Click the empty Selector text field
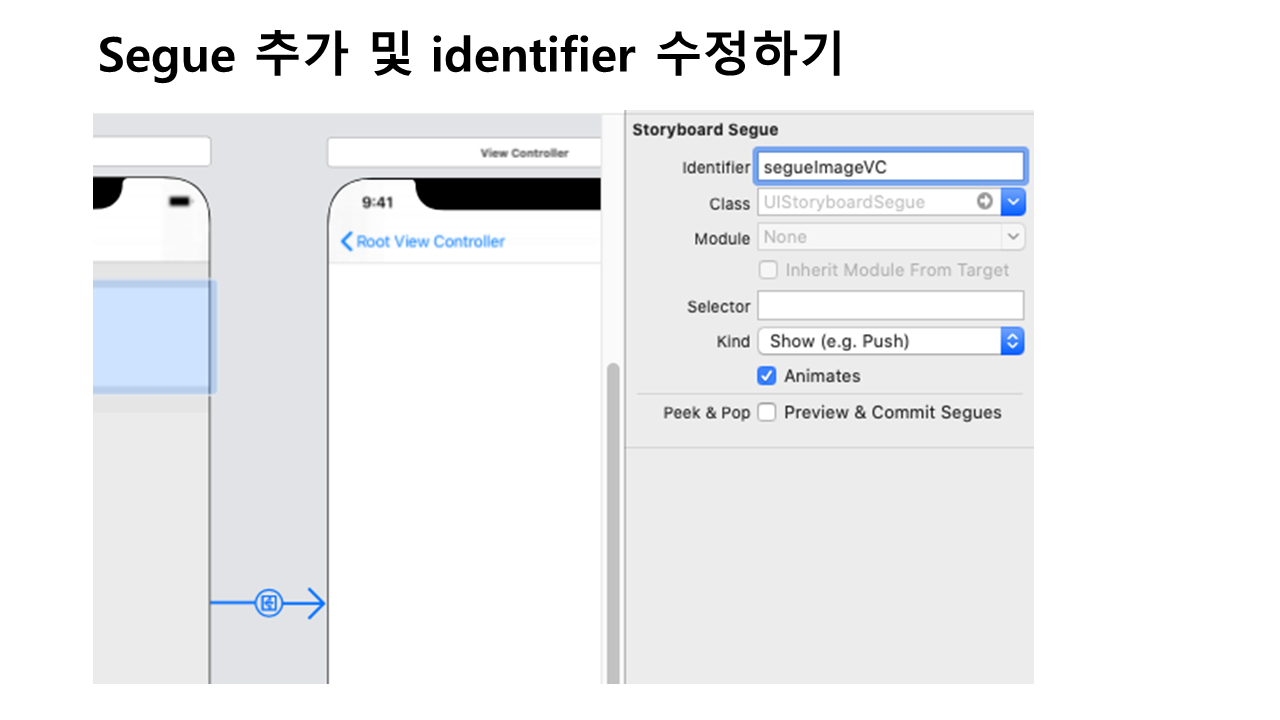 point(890,306)
